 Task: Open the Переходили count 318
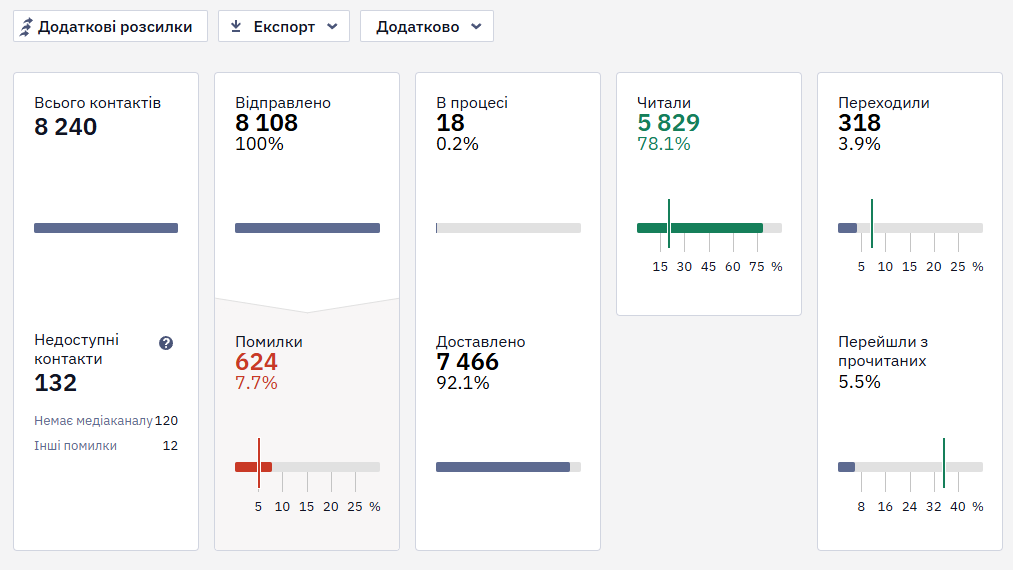tap(859, 123)
